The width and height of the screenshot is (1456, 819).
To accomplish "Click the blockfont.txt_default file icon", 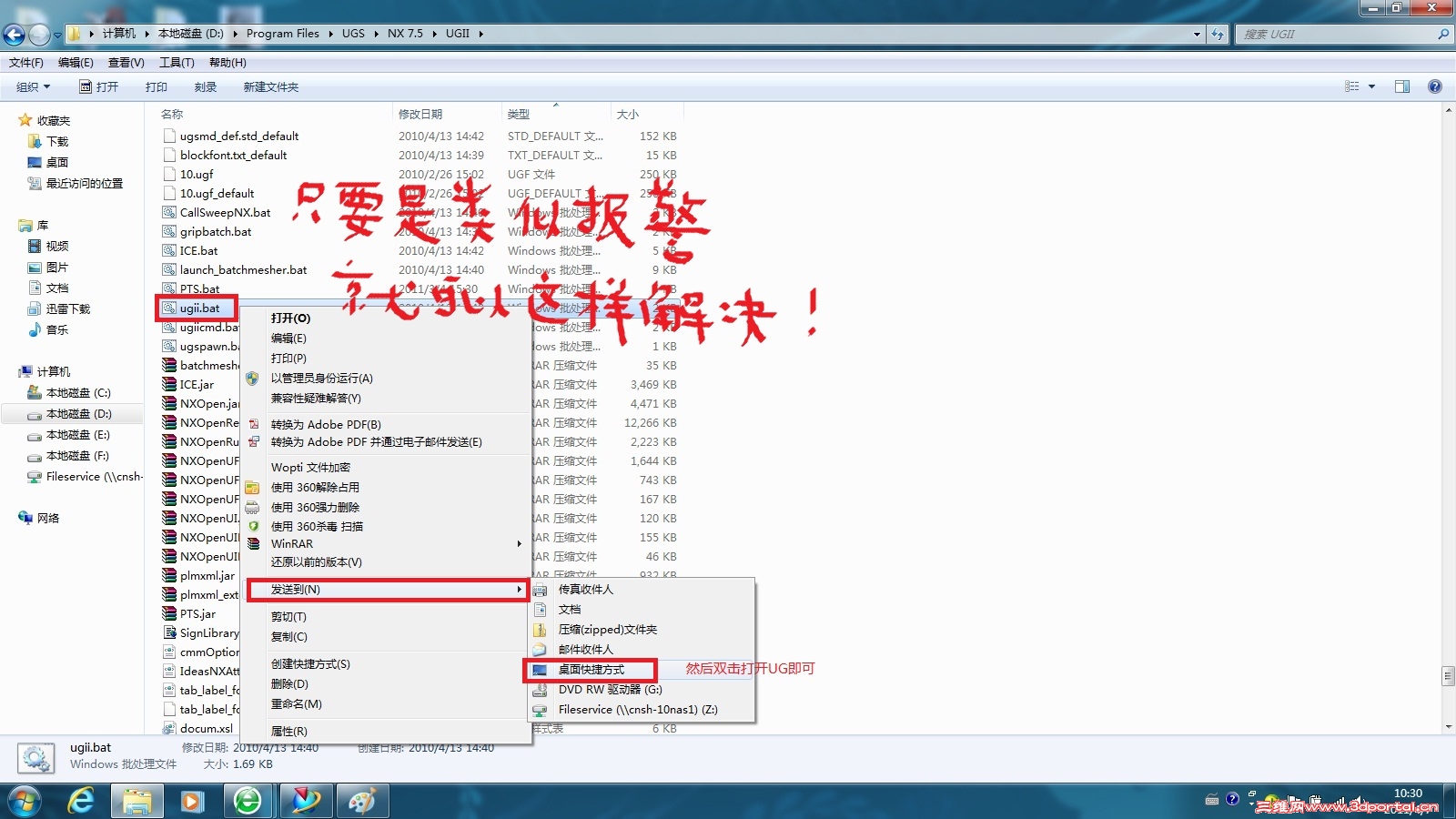I will [x=168, y=156].
